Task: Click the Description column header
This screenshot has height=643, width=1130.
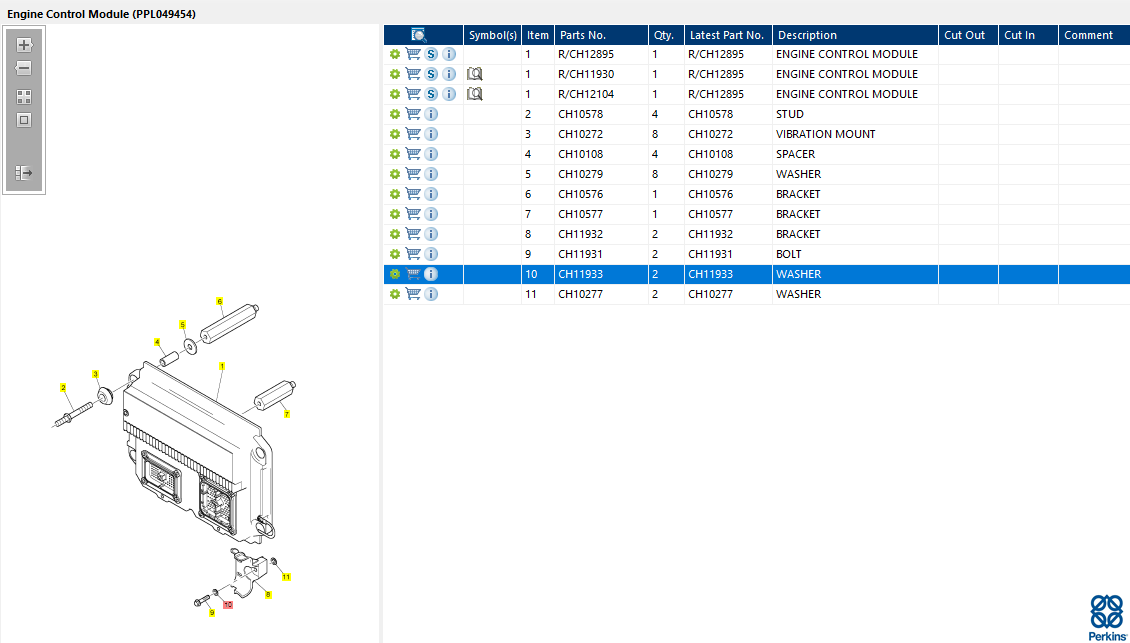Action: (854, 35)
